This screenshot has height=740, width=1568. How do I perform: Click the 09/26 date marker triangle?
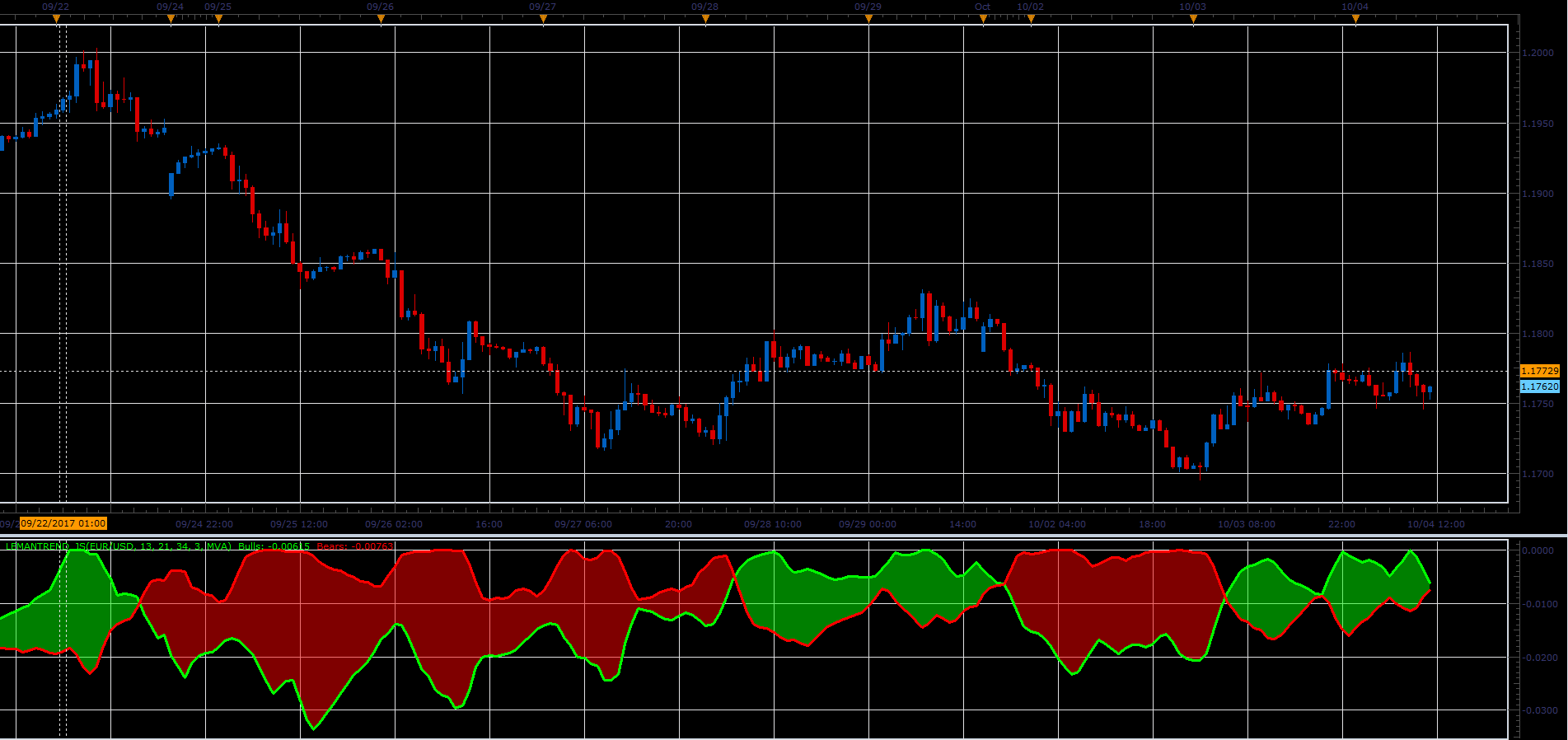(381, 19)
